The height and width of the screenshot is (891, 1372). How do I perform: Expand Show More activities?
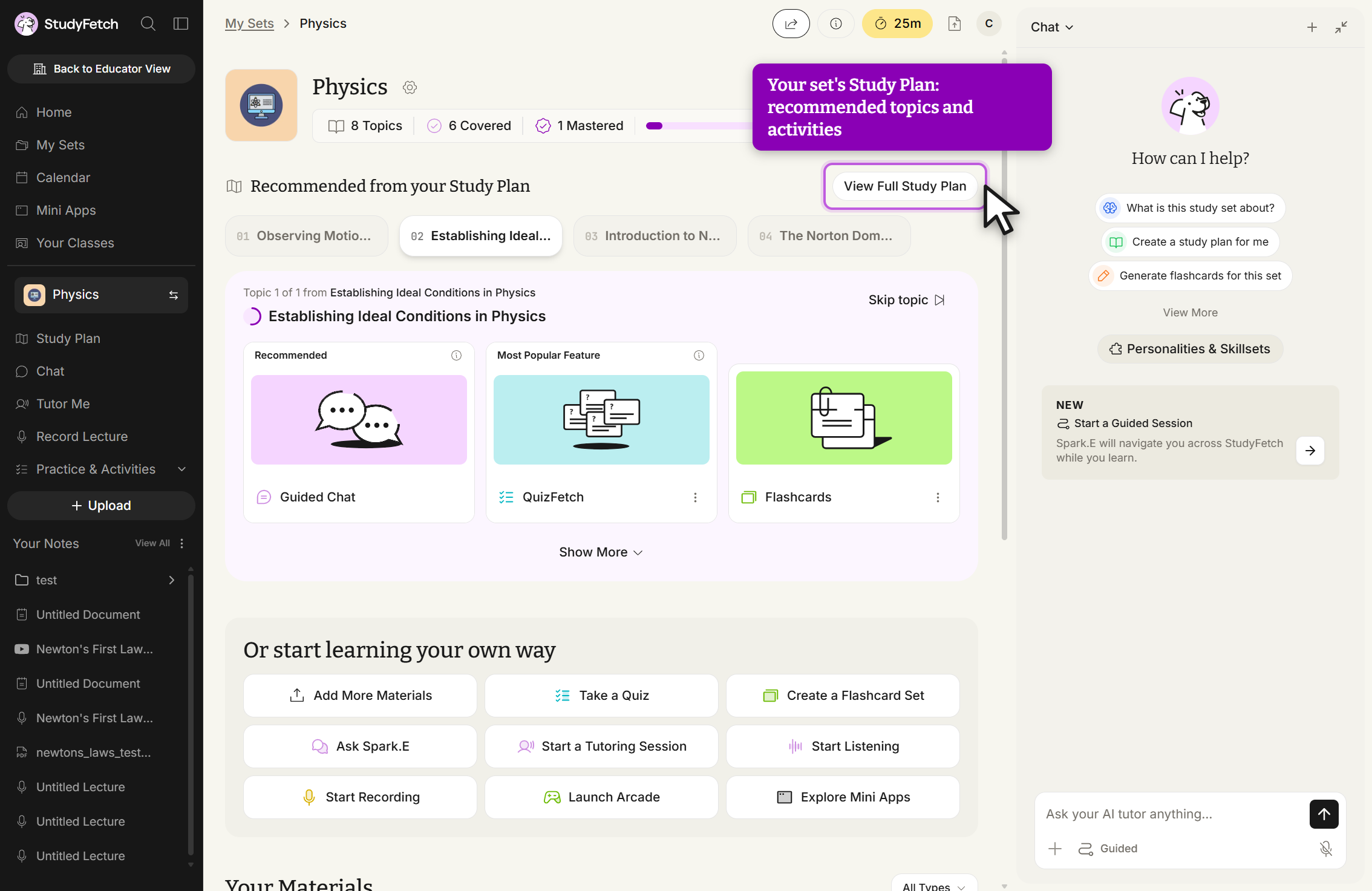(x=601, y=552)
